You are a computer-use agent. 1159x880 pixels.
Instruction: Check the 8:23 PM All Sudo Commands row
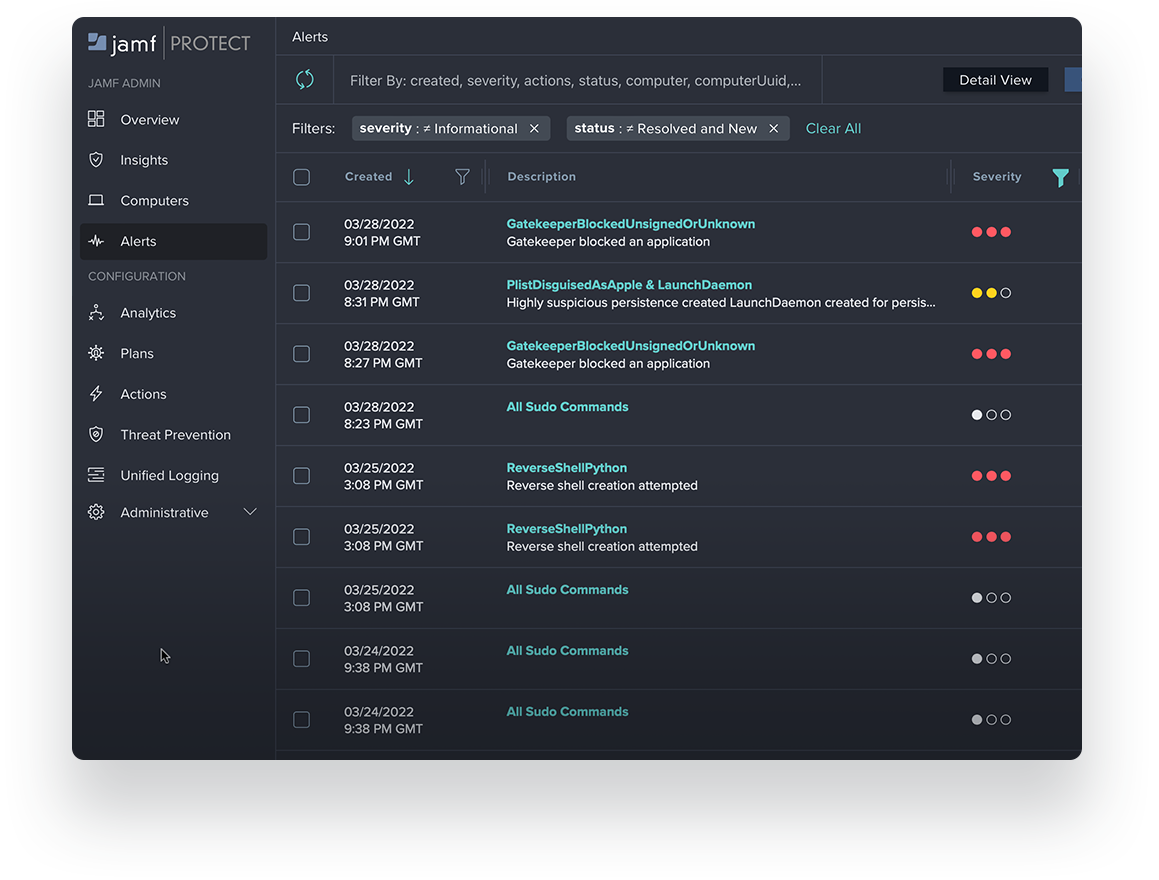302,415
